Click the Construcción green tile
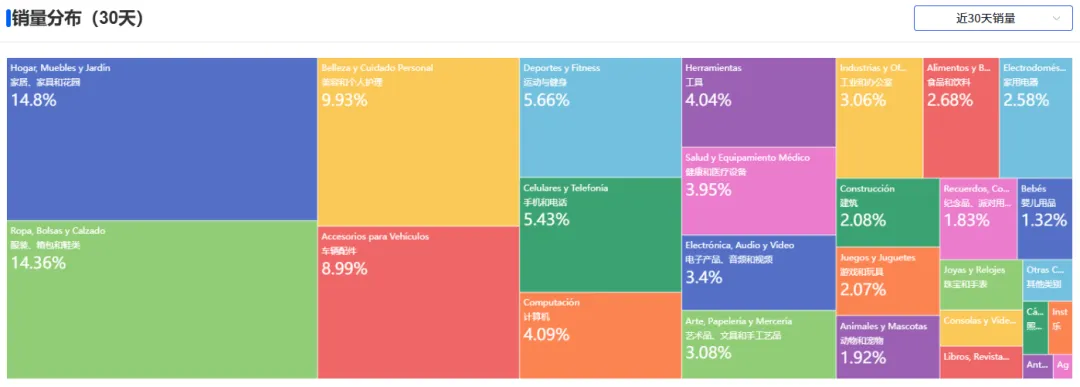This screenshot has width=1080, height=387. [x=888, y=213]
